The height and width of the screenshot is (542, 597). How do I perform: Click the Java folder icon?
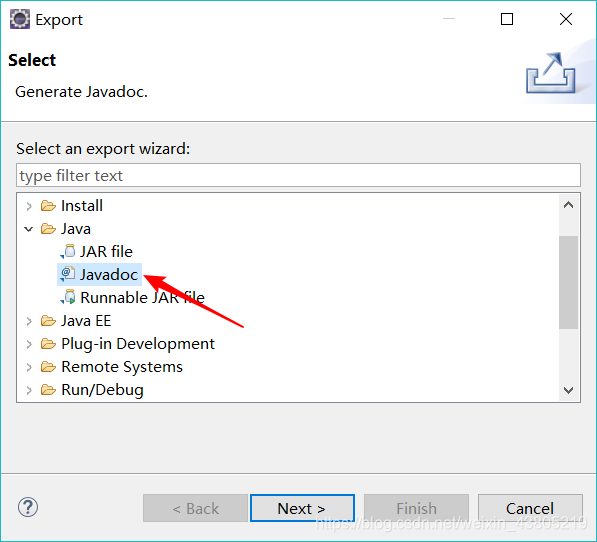(x=48, y=229)
